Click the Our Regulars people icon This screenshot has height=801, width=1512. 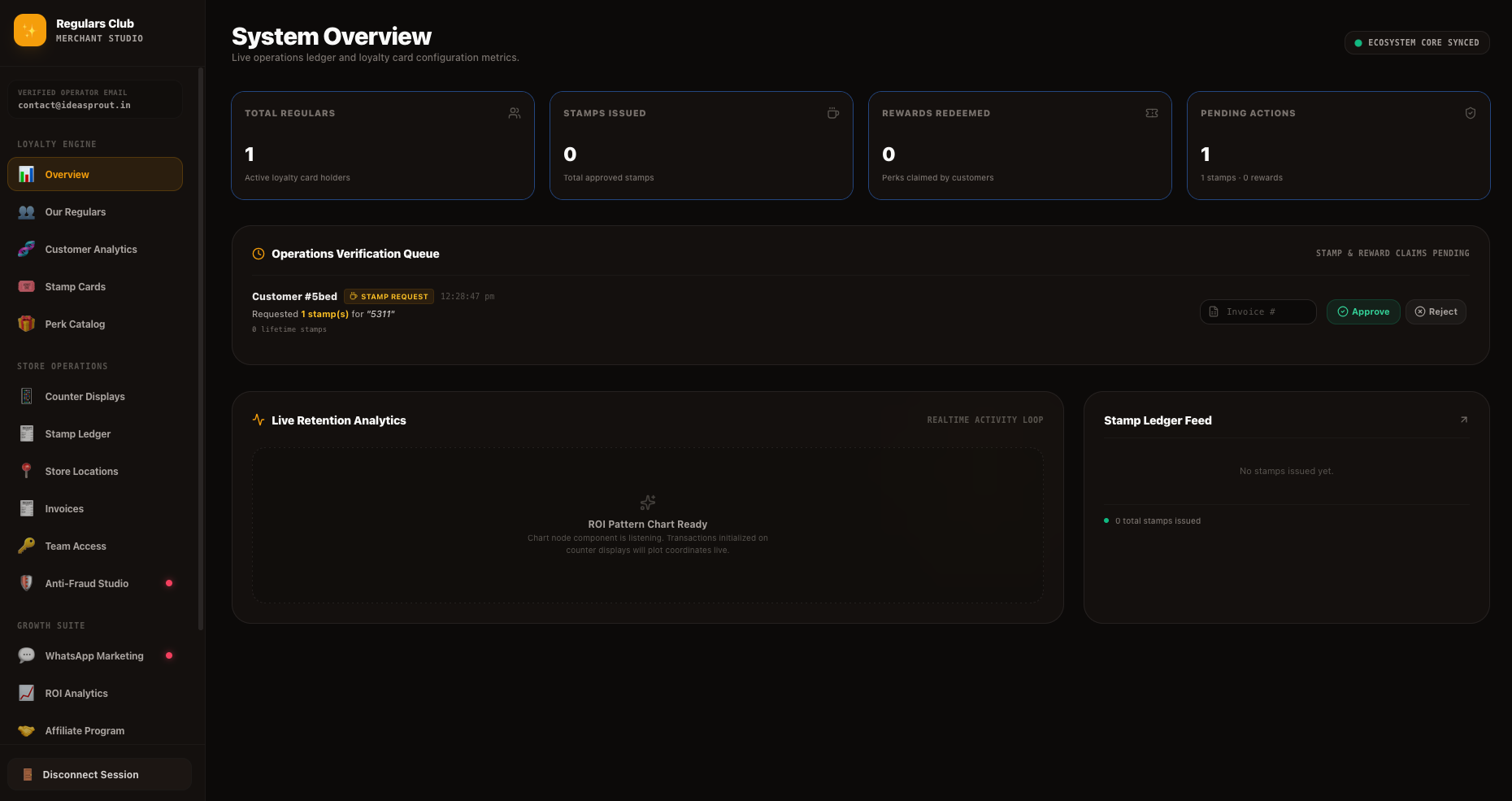pyautogui.click(x=27, y=211)
